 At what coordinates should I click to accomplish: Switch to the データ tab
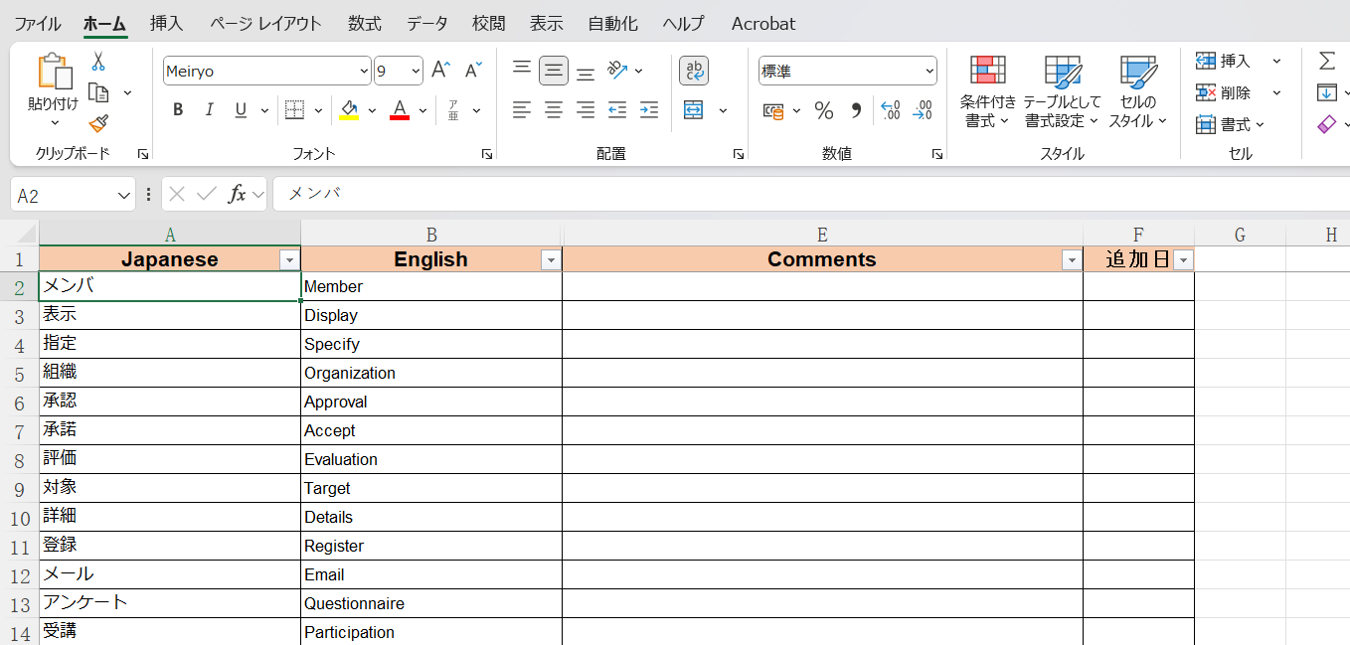click(427, 23)
